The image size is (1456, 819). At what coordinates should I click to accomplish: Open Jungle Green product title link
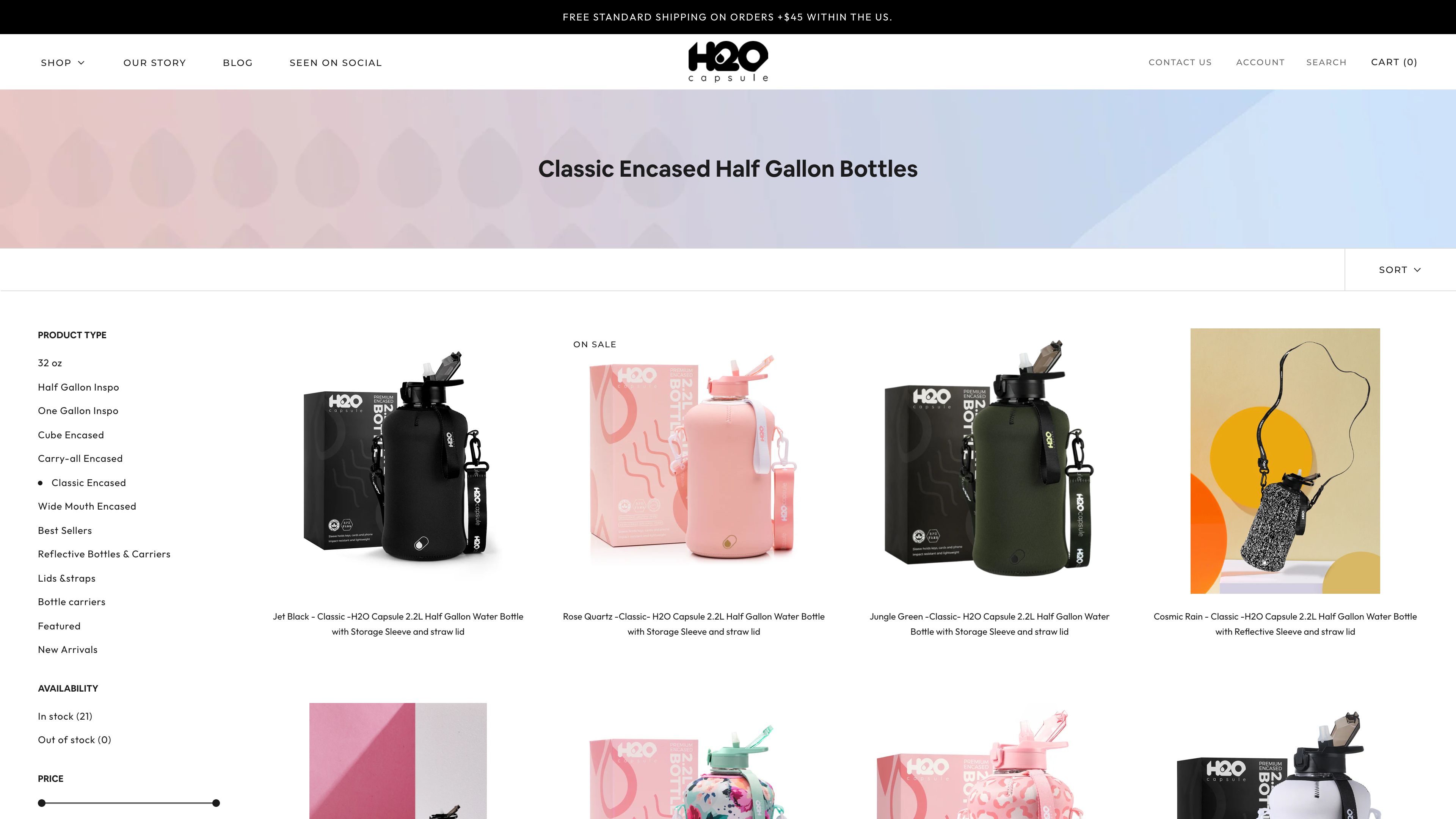(x=989, y=624)
